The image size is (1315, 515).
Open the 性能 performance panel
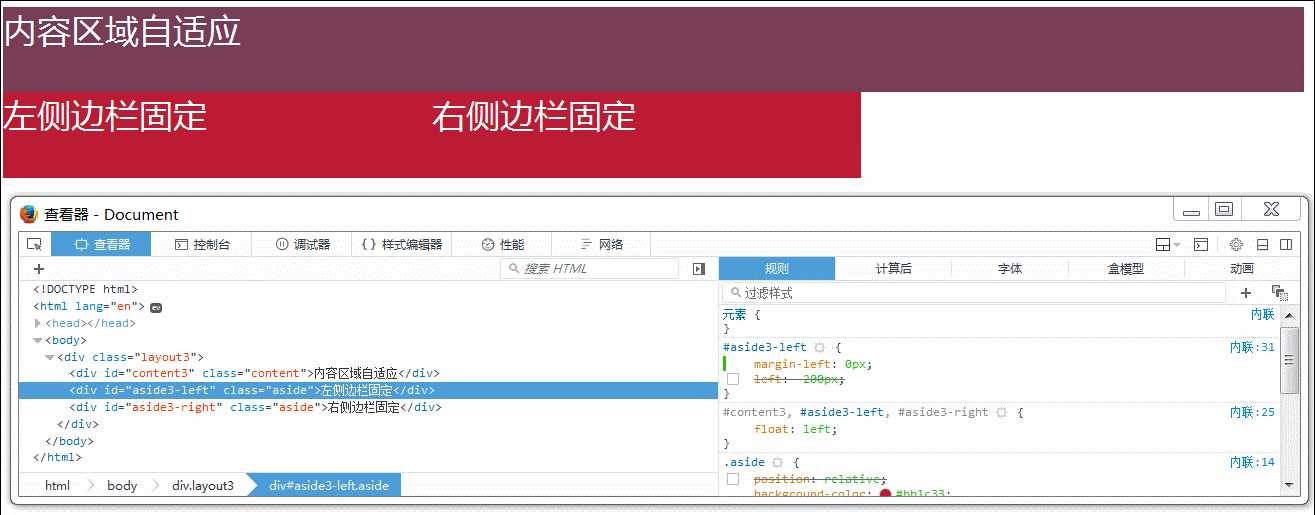(x=501, y=244)
